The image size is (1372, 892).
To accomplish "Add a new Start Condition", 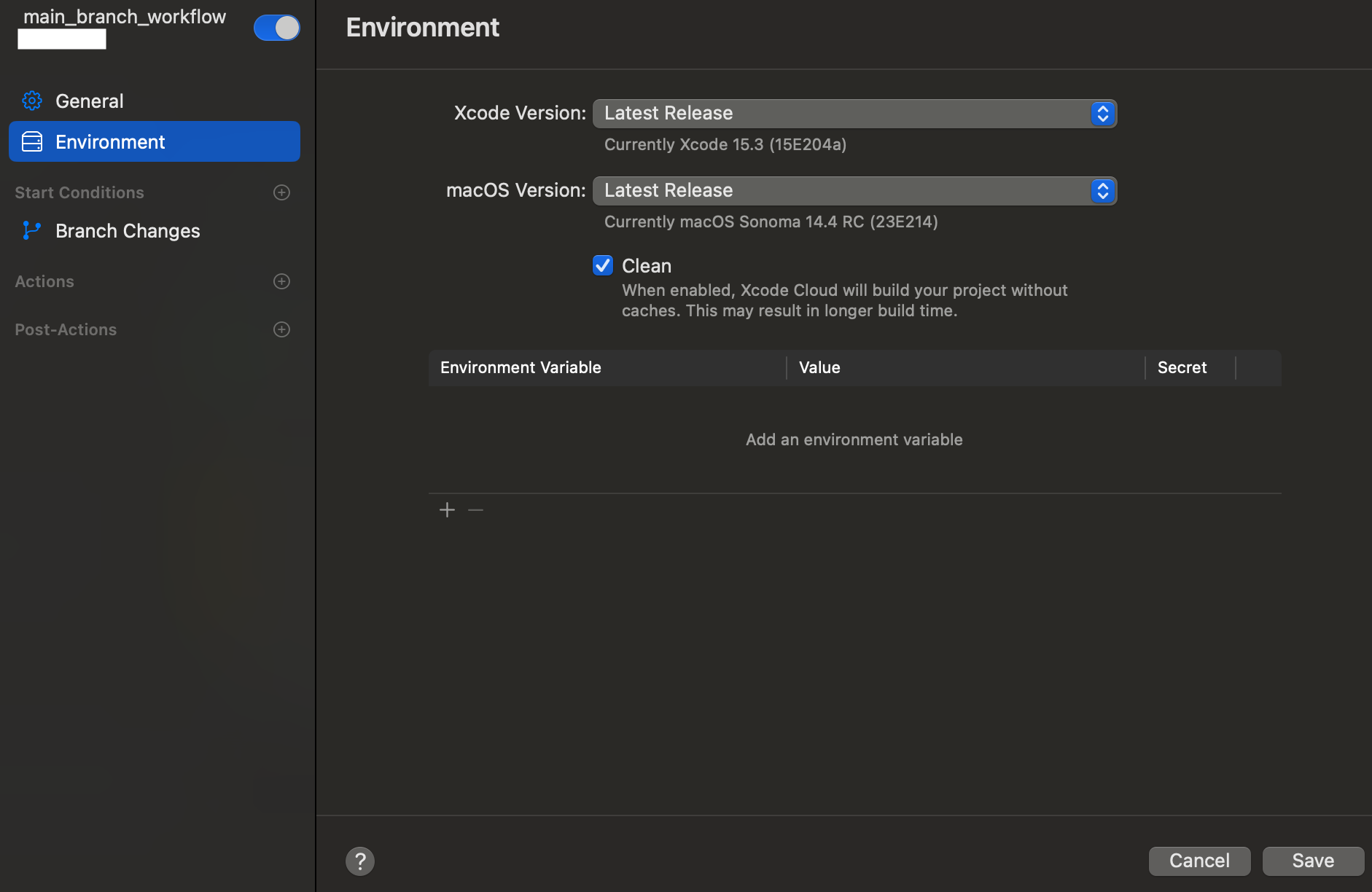I will (281, 192).
